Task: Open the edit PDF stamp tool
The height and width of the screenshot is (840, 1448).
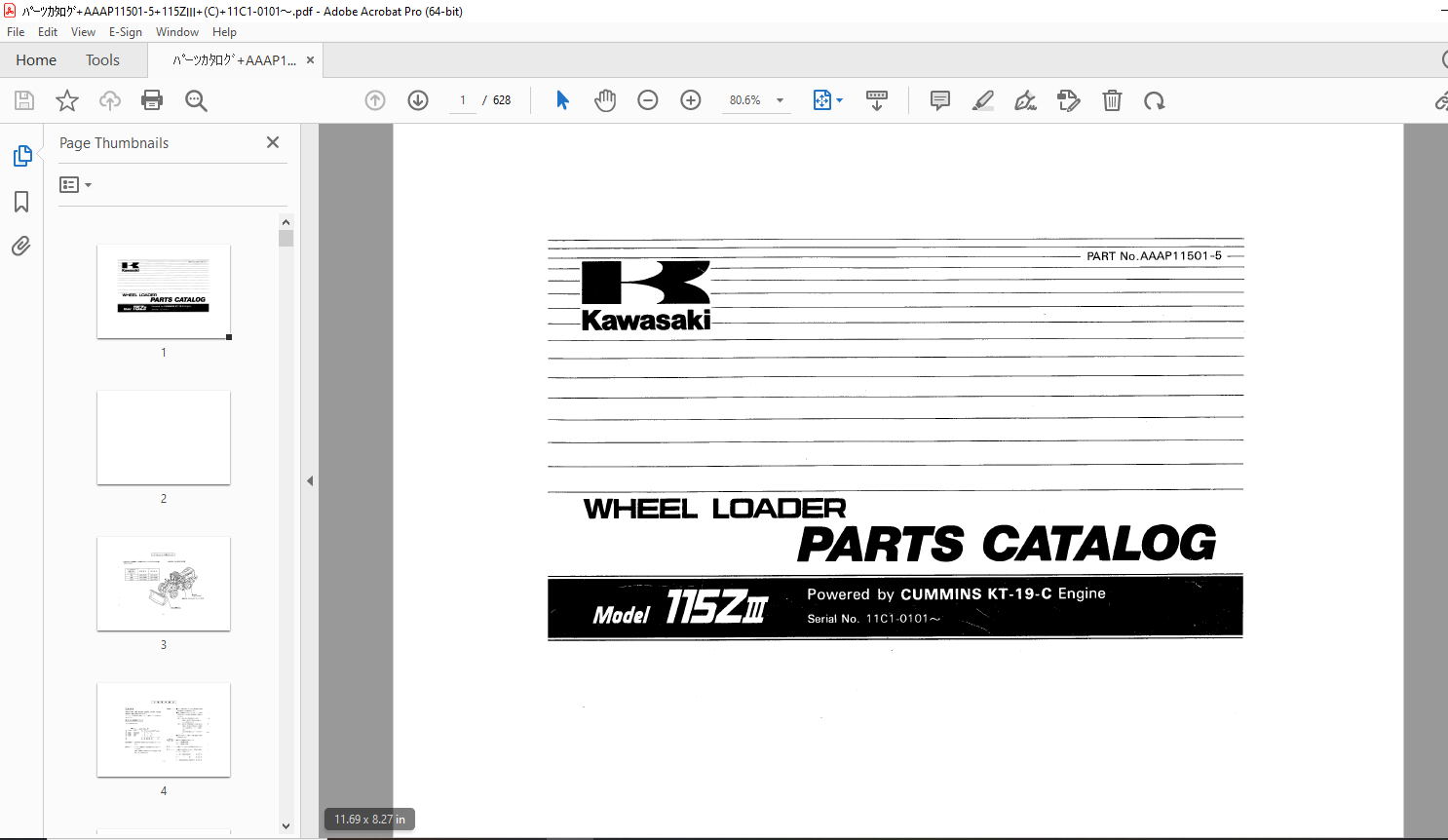Action: pos(1069,100)
